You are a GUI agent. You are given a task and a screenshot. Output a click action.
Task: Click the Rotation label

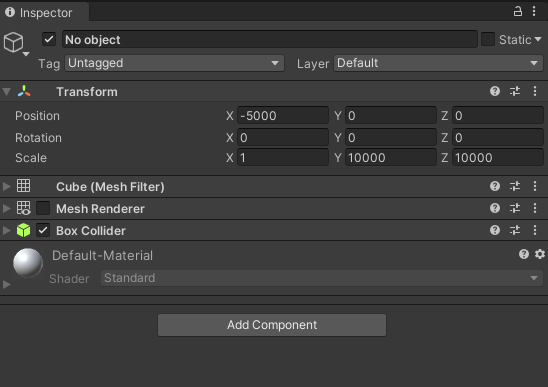(38, 138)
